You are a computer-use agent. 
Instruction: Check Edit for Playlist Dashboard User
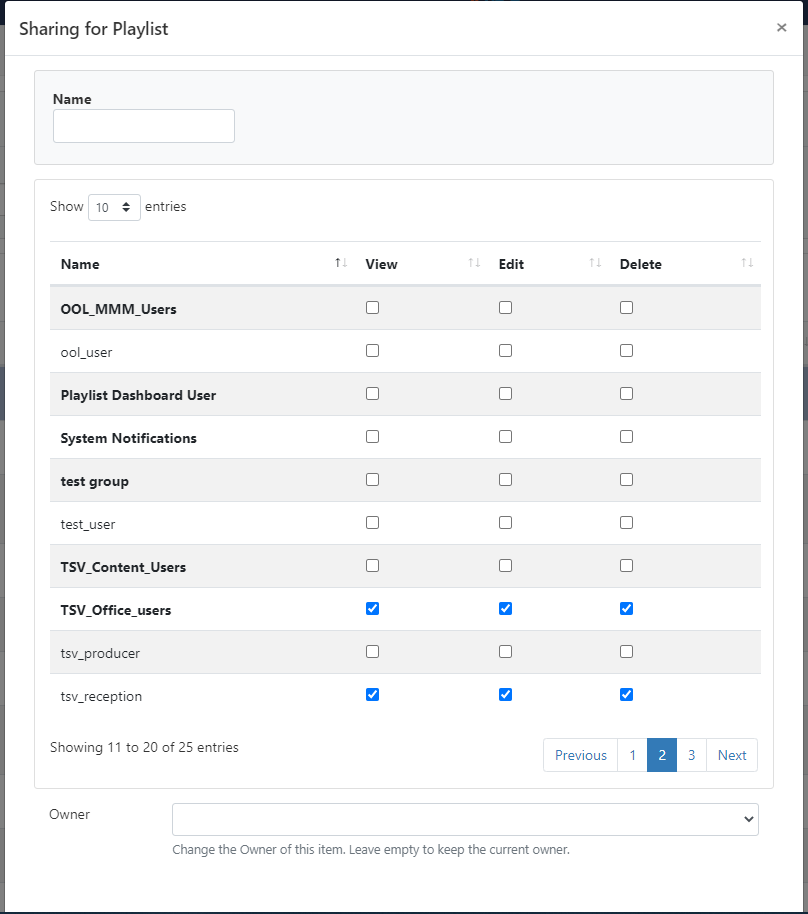point(505,394)
